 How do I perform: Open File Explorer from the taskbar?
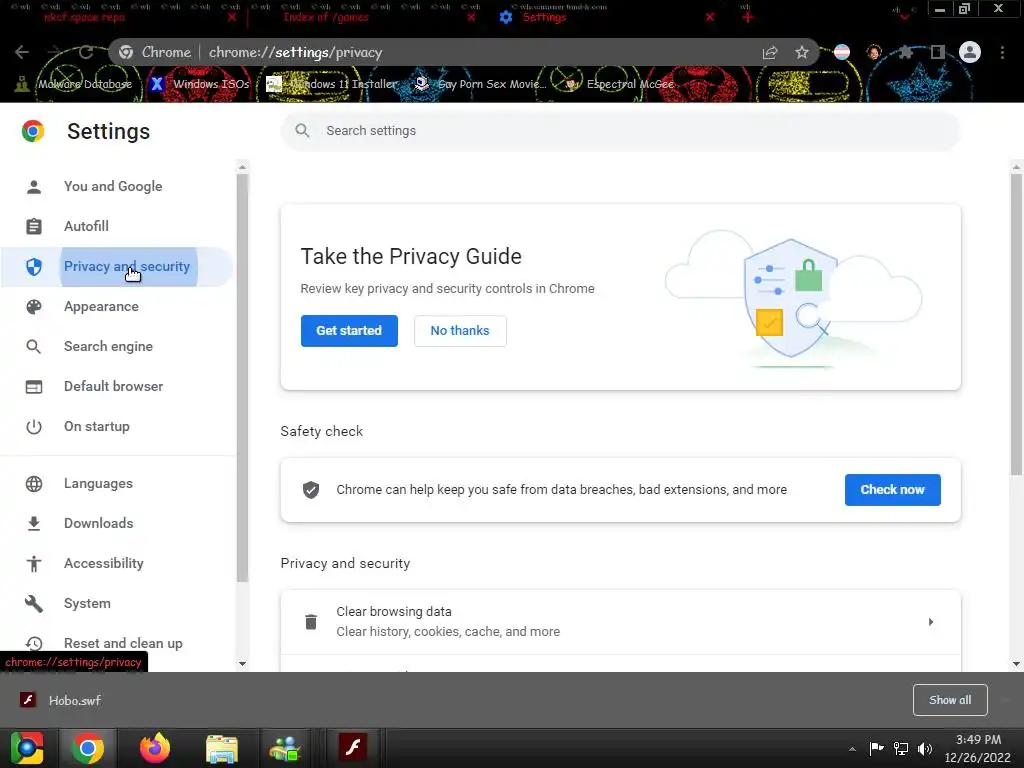[x=222, y=748]
